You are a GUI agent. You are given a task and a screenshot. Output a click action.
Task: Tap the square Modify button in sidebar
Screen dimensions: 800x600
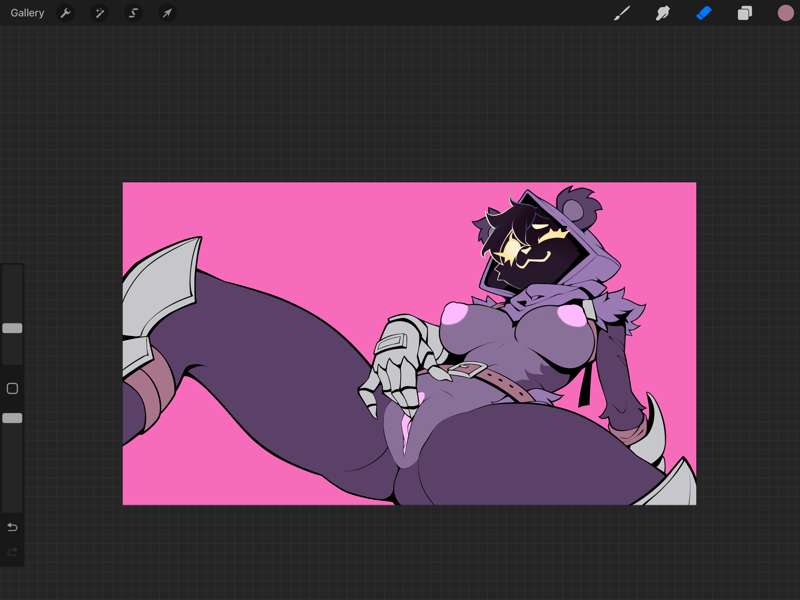point(12,389)
